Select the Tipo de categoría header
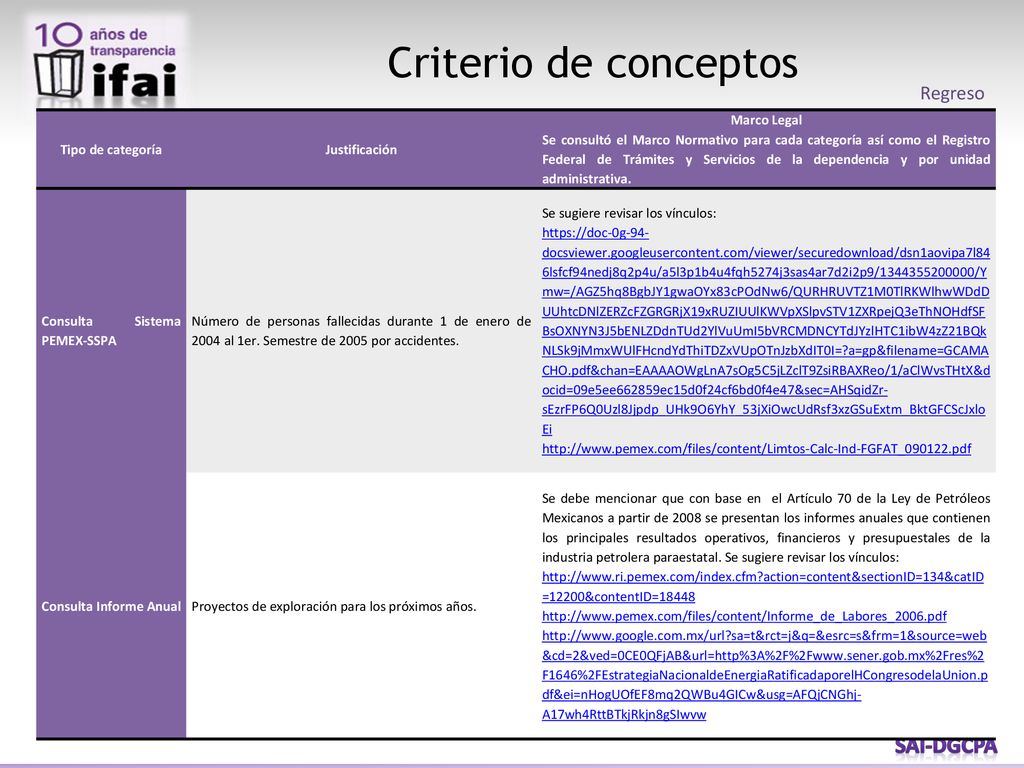 click(x=111, y=150)
